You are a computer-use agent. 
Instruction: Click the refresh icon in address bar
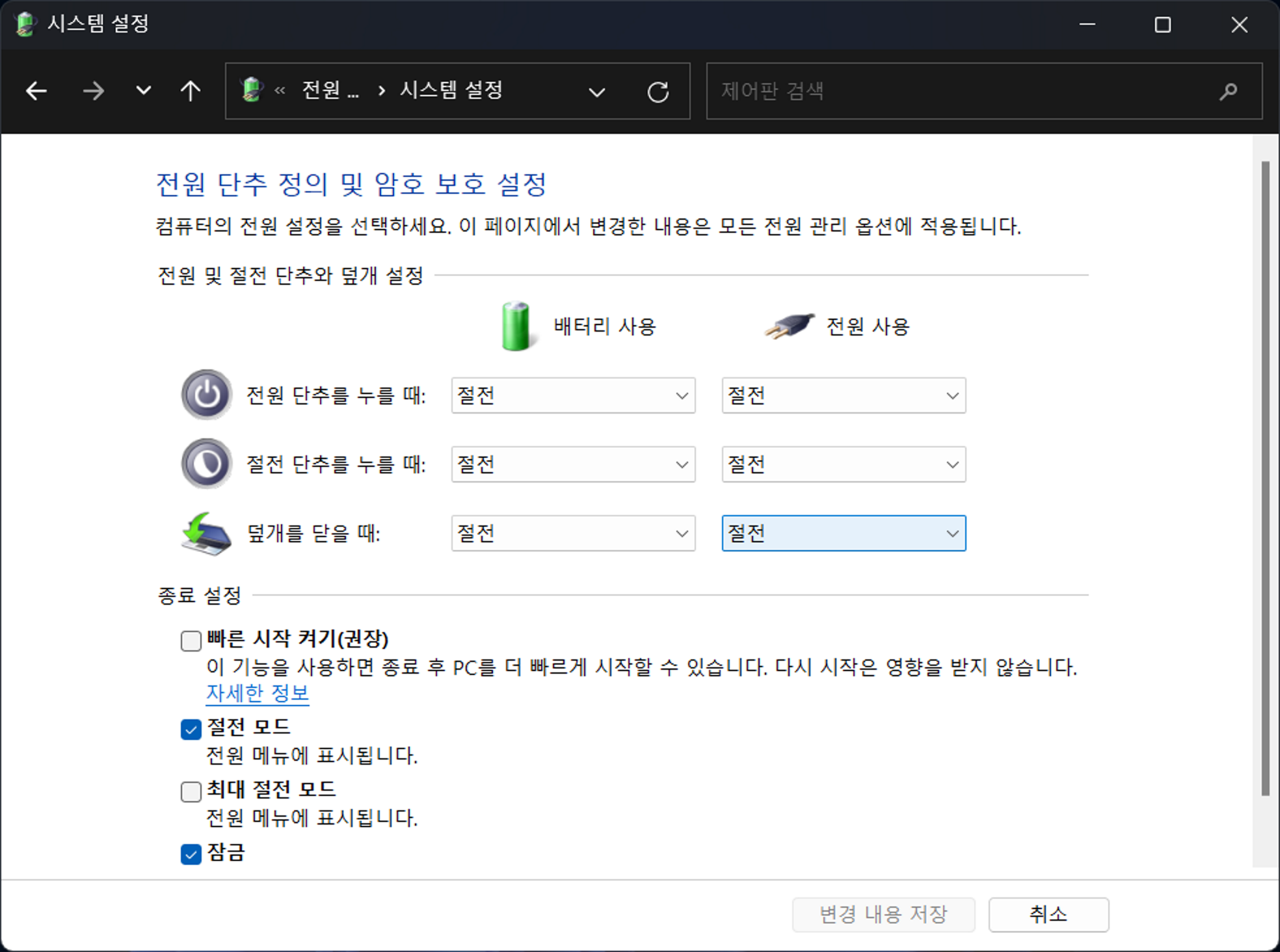[658, 92]
